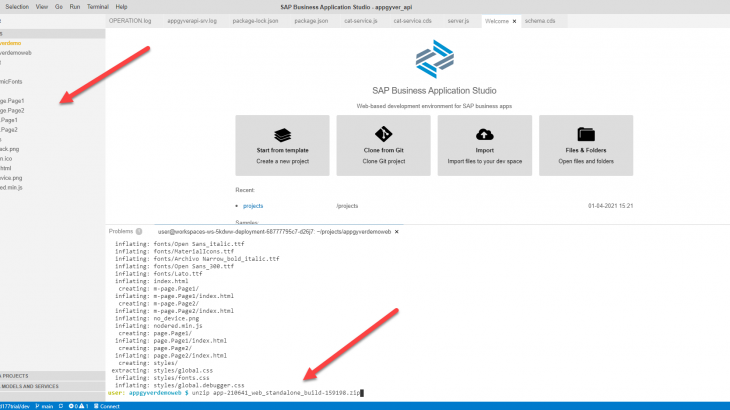Click the Start from template layers icon
The width and height of the screenshot is (730, 410).
click(x=283, y=134)
